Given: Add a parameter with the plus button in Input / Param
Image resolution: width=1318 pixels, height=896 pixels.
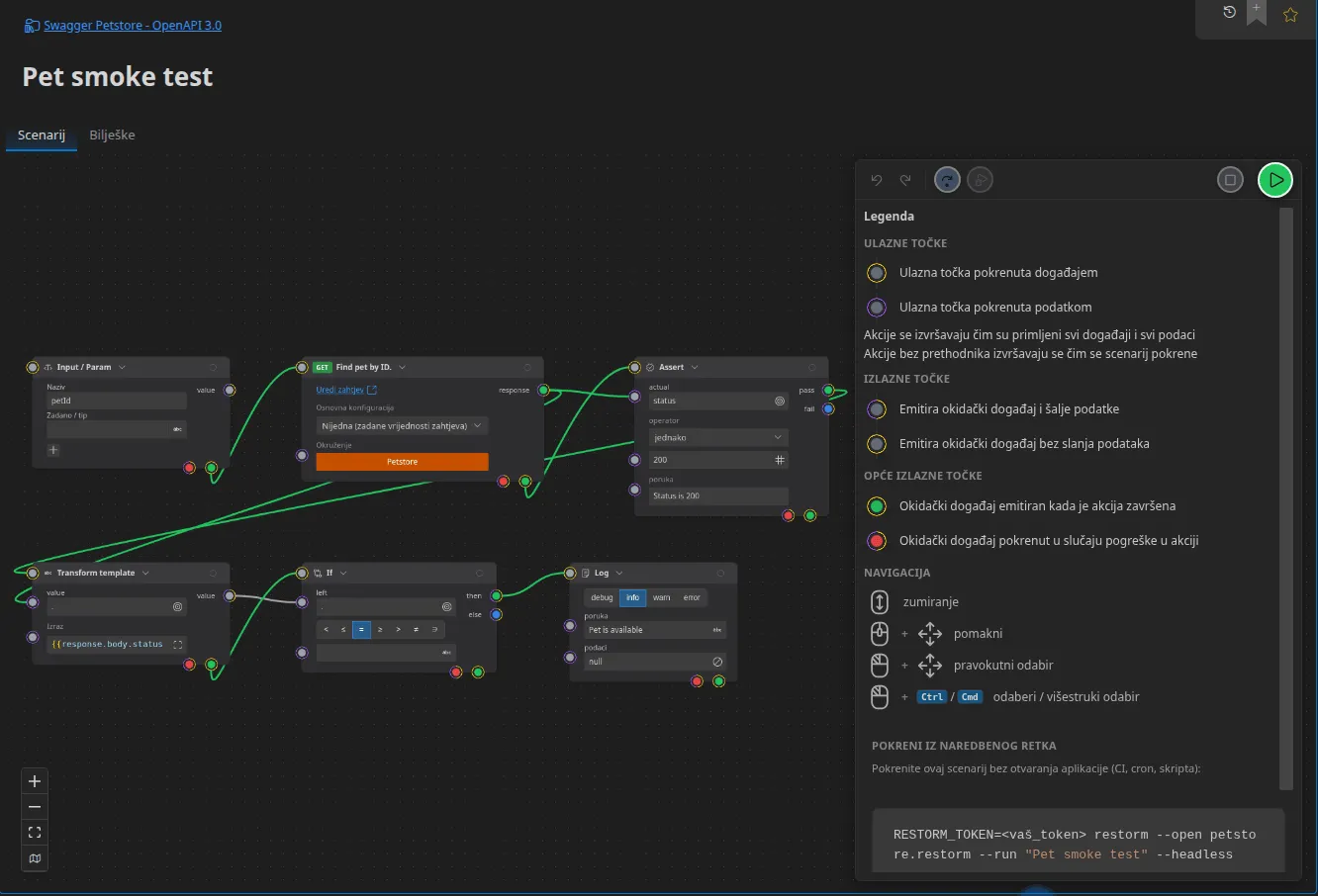Looking at the screenshot, I should (x=53, y=450).
